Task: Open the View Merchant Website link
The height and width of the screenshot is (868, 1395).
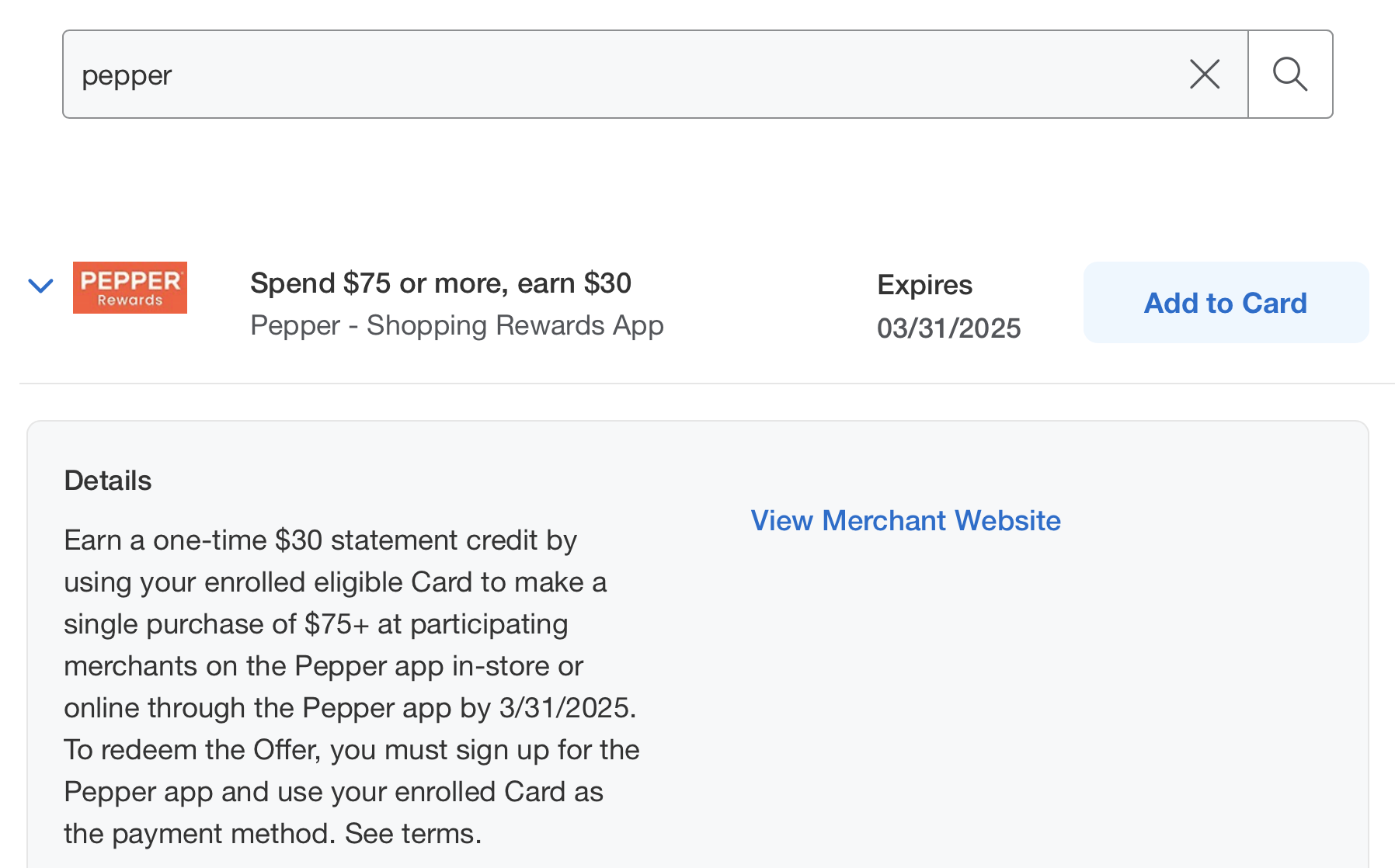Action: point(906,520)
